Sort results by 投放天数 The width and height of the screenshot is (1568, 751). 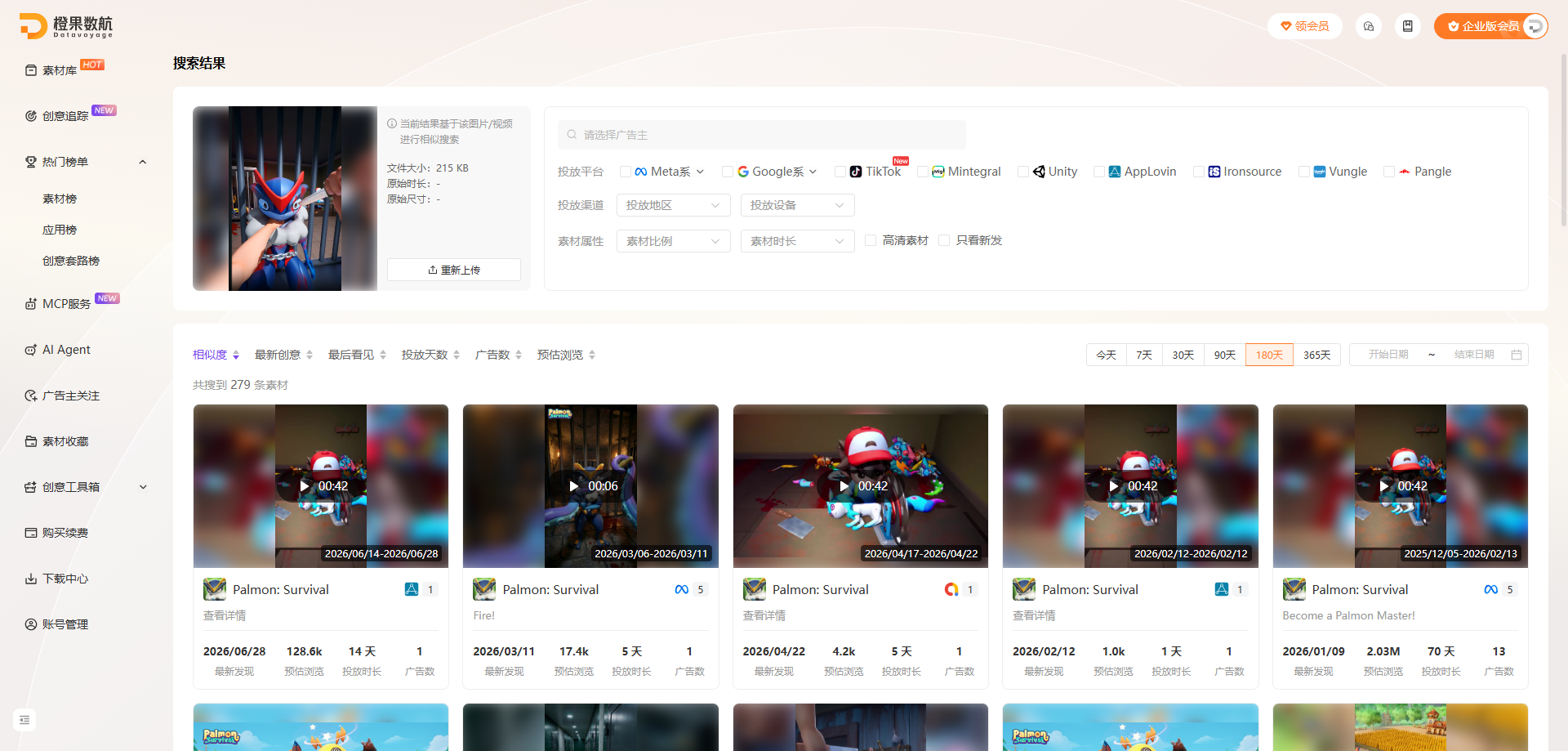click(x=431, y=355)
